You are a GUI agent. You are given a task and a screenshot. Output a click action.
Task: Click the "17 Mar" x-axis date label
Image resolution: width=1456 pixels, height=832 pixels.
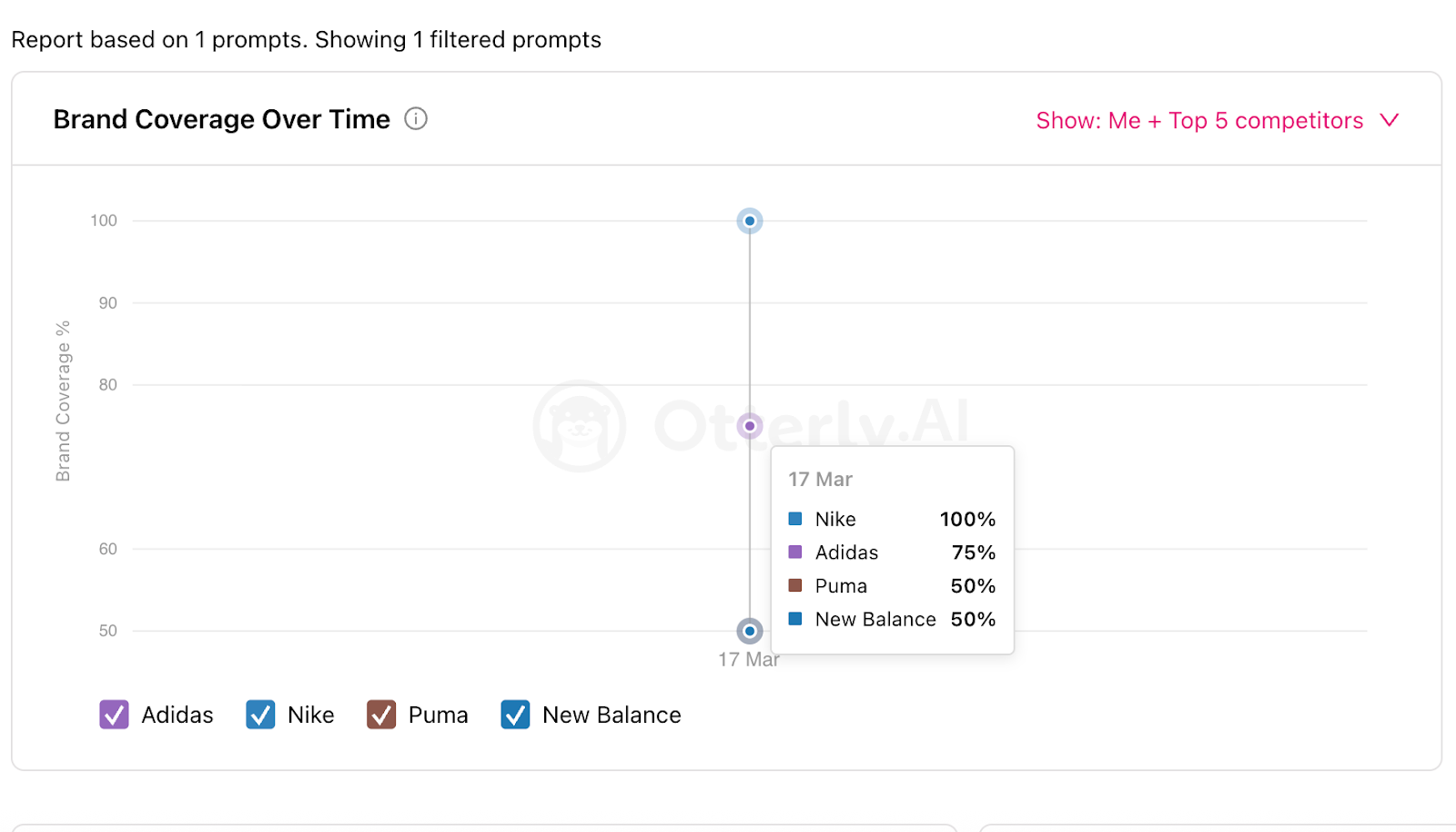coord(748,660)
